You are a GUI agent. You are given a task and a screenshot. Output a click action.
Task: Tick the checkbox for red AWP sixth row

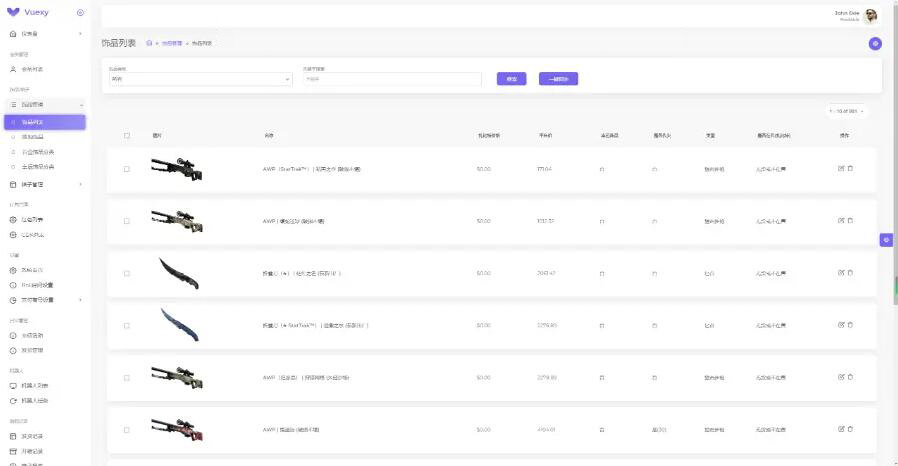(127, 430)
